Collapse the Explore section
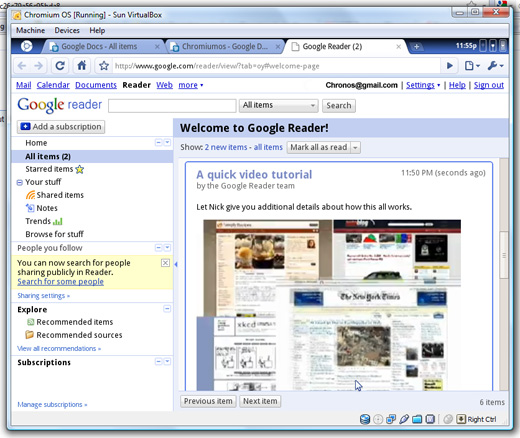The height and width of the screenshot is (438, 520). [167, 309]
